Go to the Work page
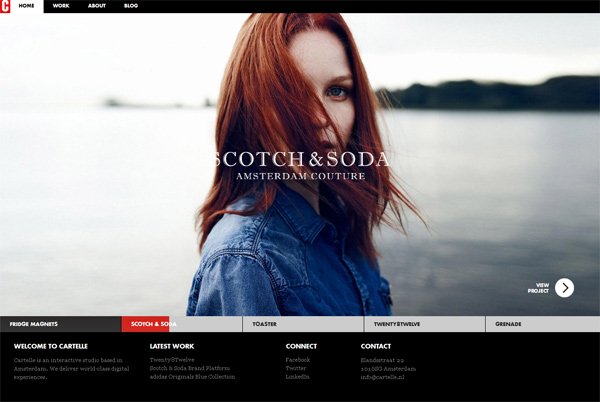Viewport: 600px width, 402px height. click(61, 6)
